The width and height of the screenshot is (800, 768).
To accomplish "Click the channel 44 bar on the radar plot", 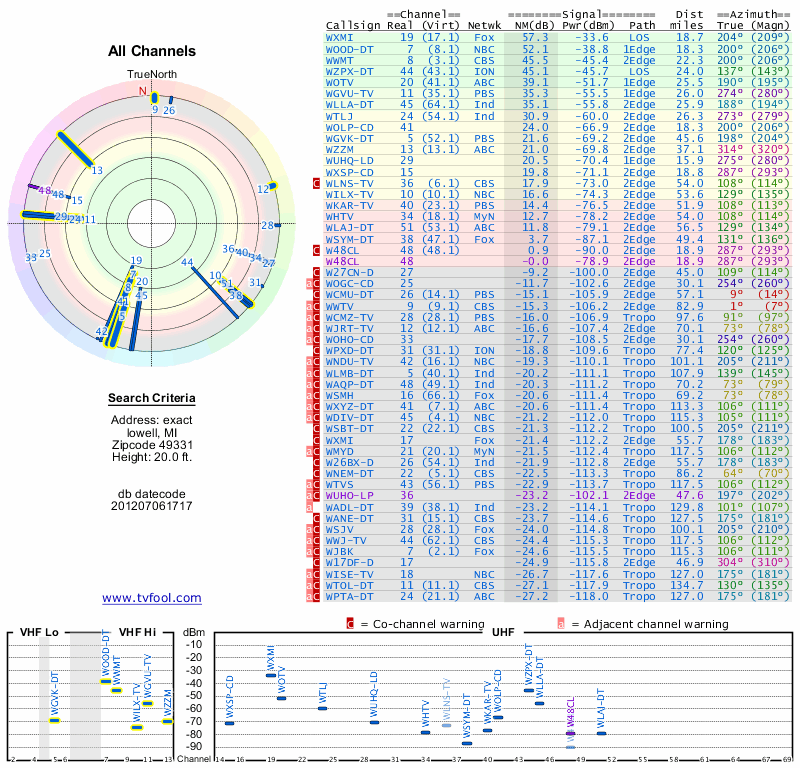I will (215, 292).
